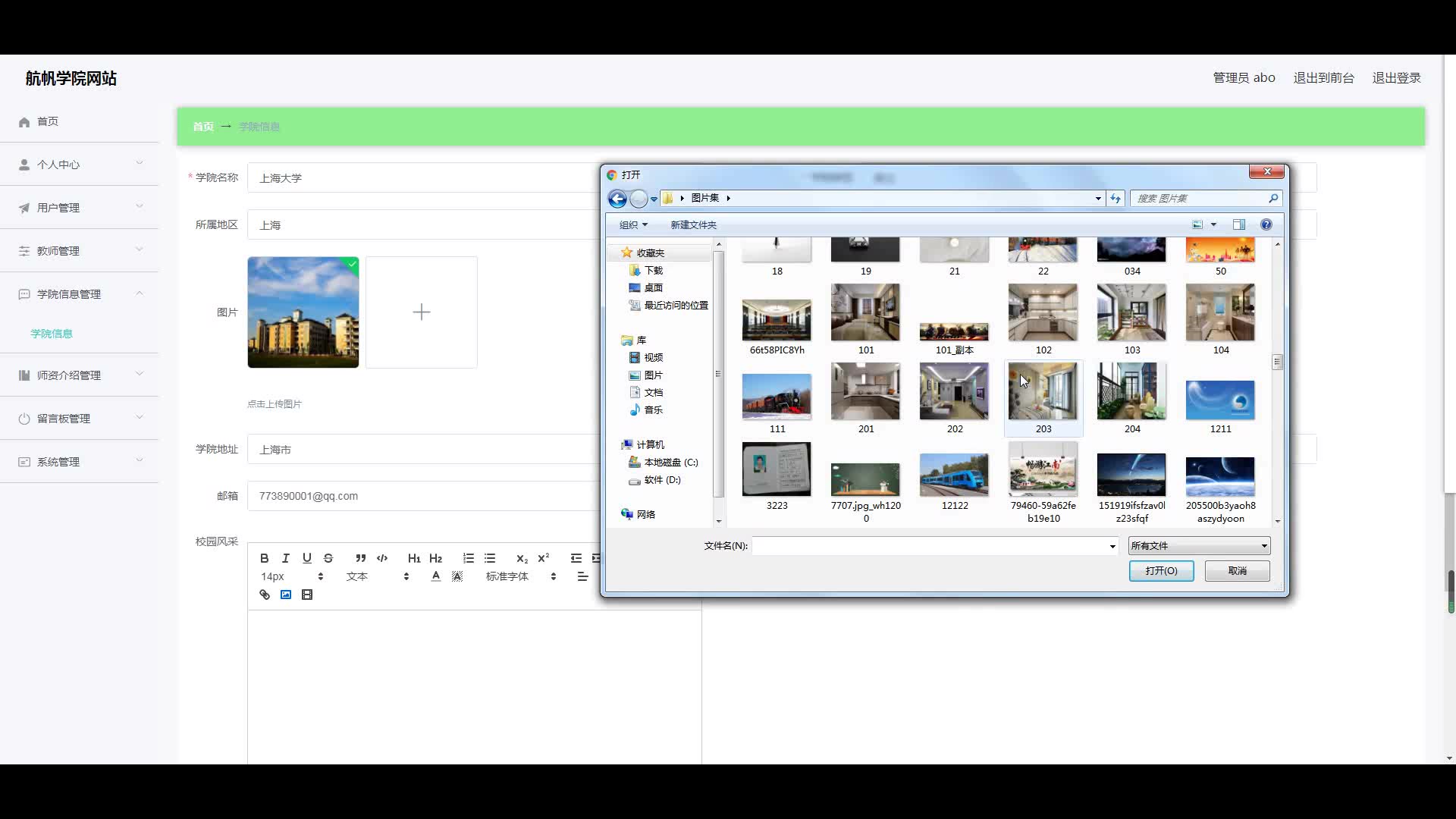Insert a video into the editor

[307, 595]
